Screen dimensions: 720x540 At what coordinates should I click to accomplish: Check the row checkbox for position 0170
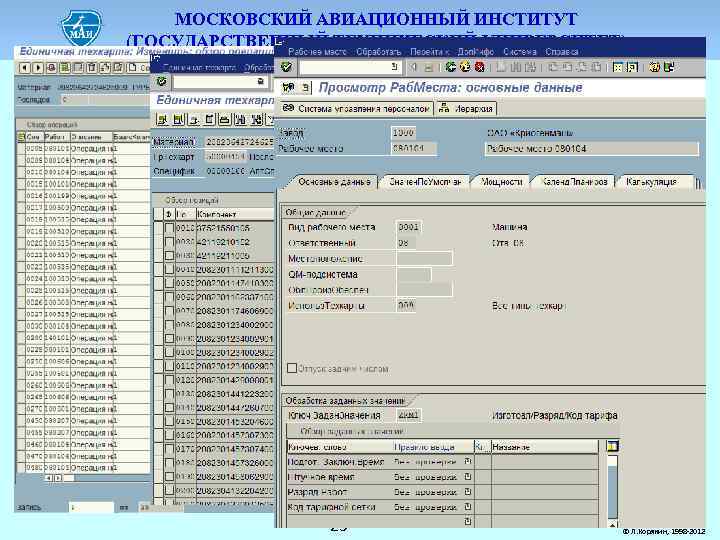pos(169,449)
